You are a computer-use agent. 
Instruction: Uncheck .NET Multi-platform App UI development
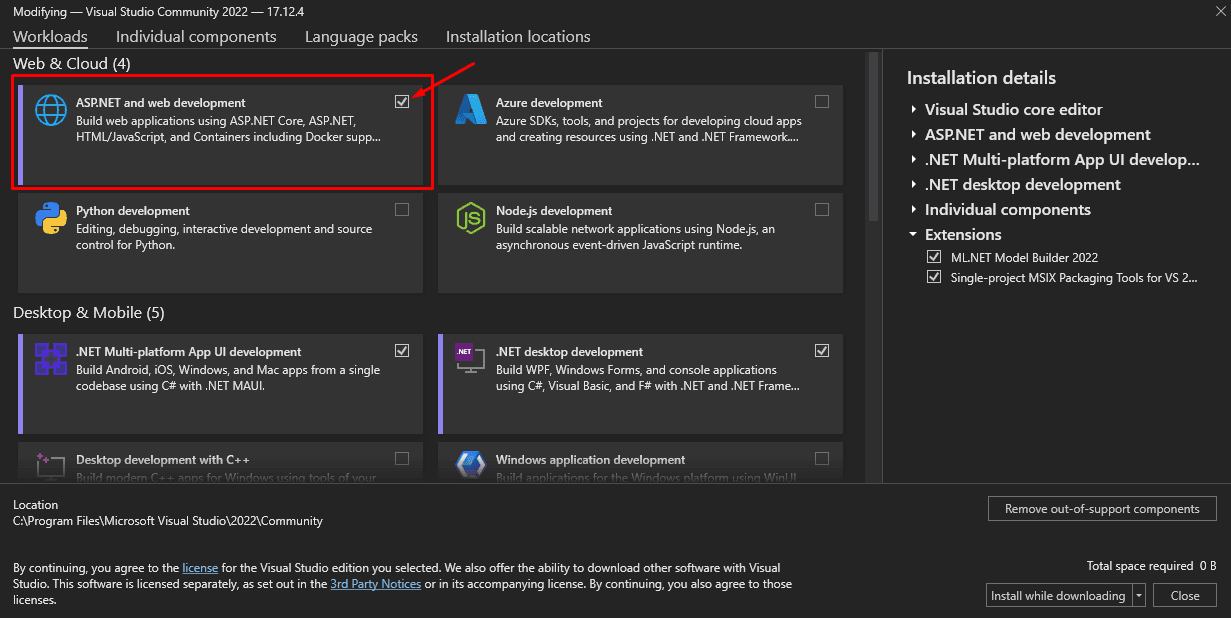[x=402, y=350]
